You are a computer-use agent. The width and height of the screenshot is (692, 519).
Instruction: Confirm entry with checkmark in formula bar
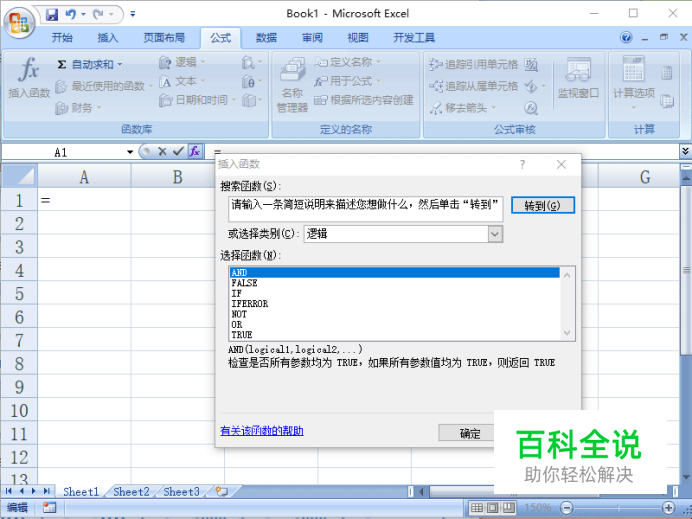pyautogui.click(x=178, y=151)
